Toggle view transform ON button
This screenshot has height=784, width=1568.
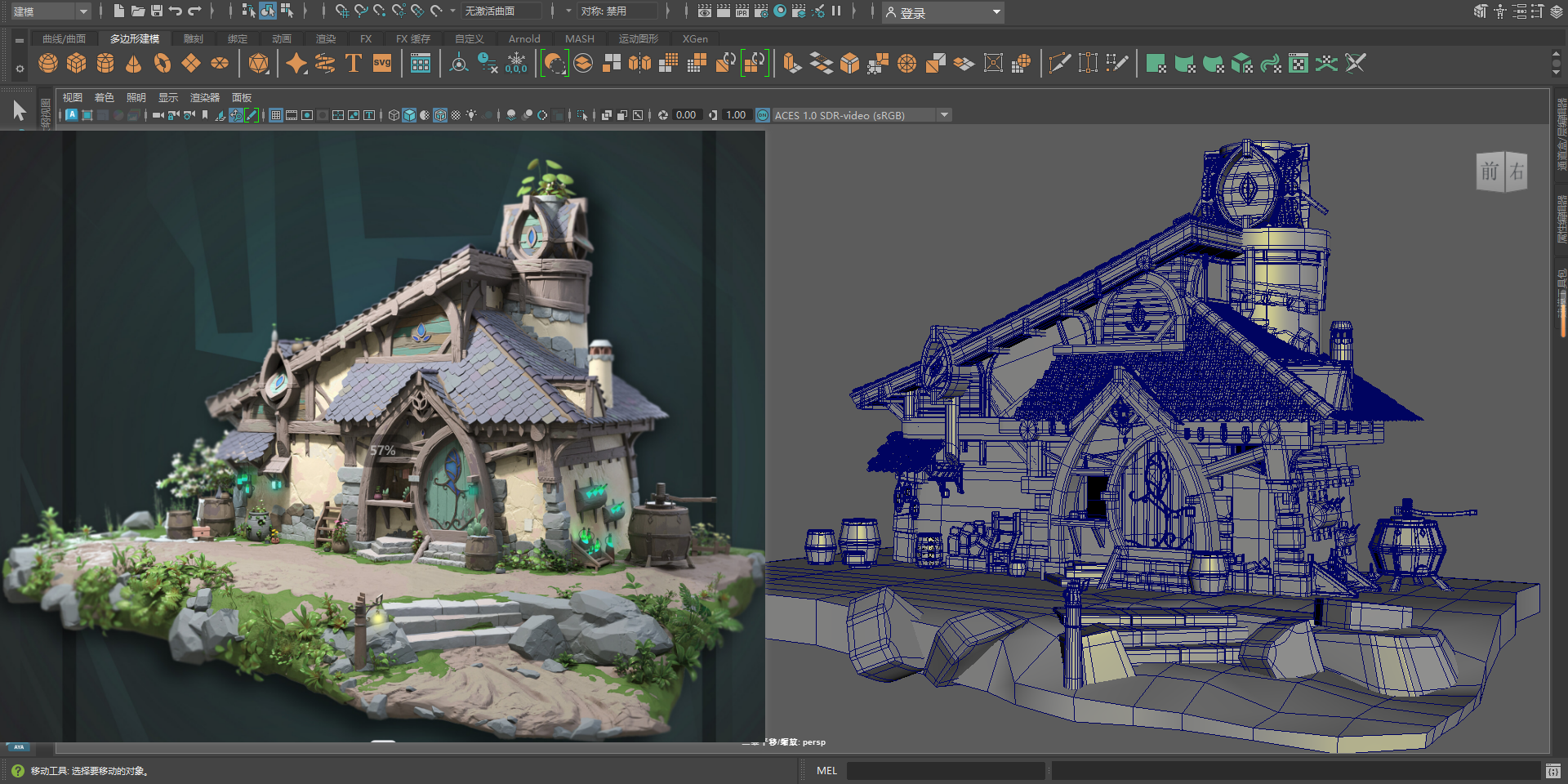pyautogui.click(x=763, y=115)
